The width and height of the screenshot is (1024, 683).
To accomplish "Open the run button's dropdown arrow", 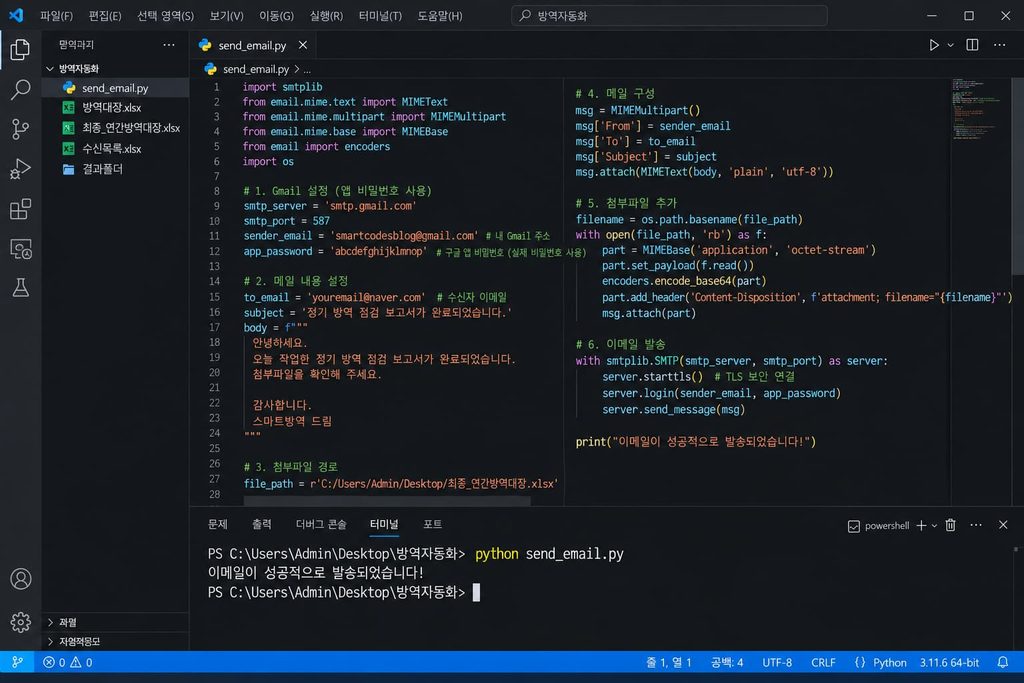I will pos(951,45).
